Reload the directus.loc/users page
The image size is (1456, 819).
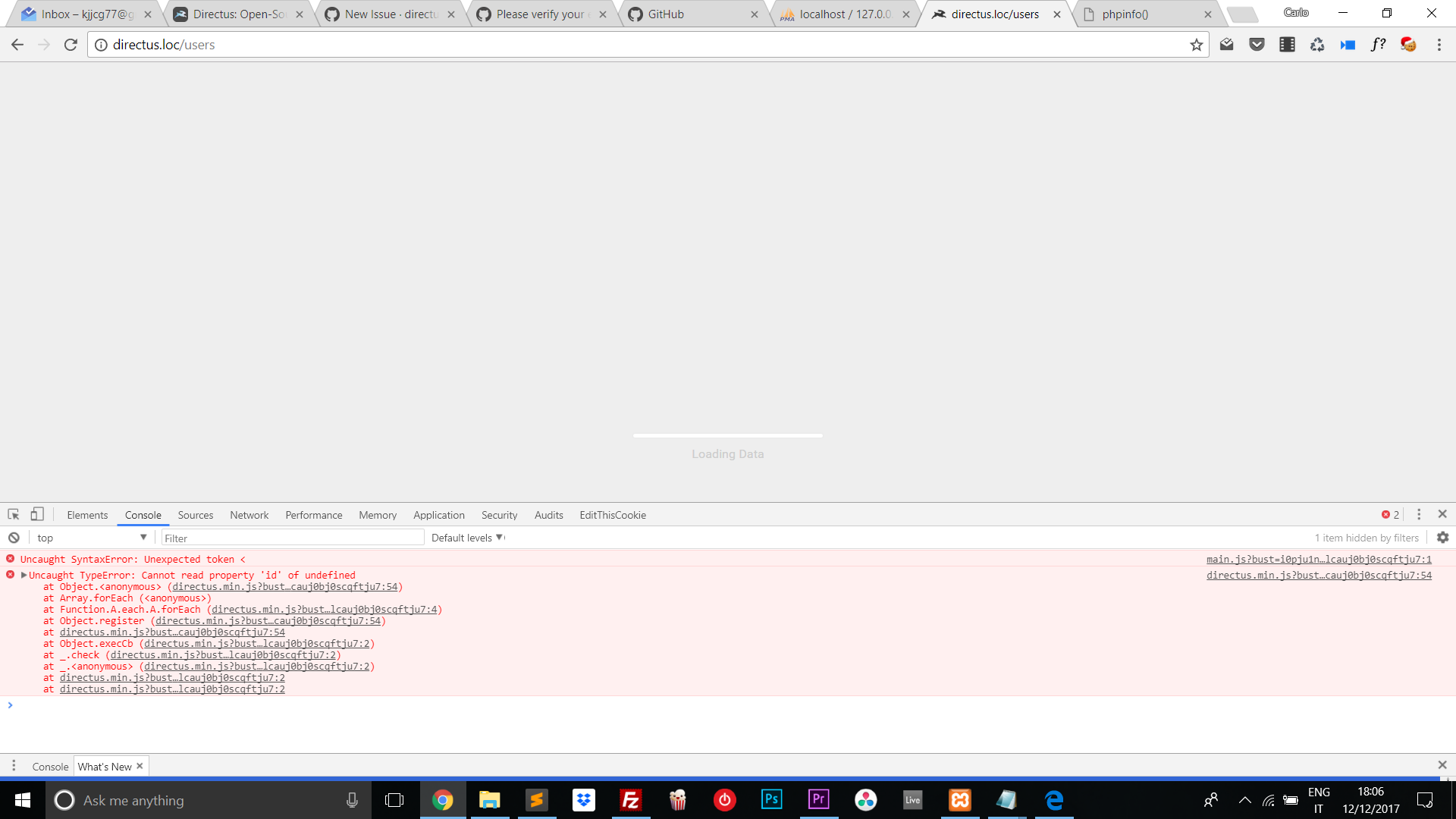71,44
